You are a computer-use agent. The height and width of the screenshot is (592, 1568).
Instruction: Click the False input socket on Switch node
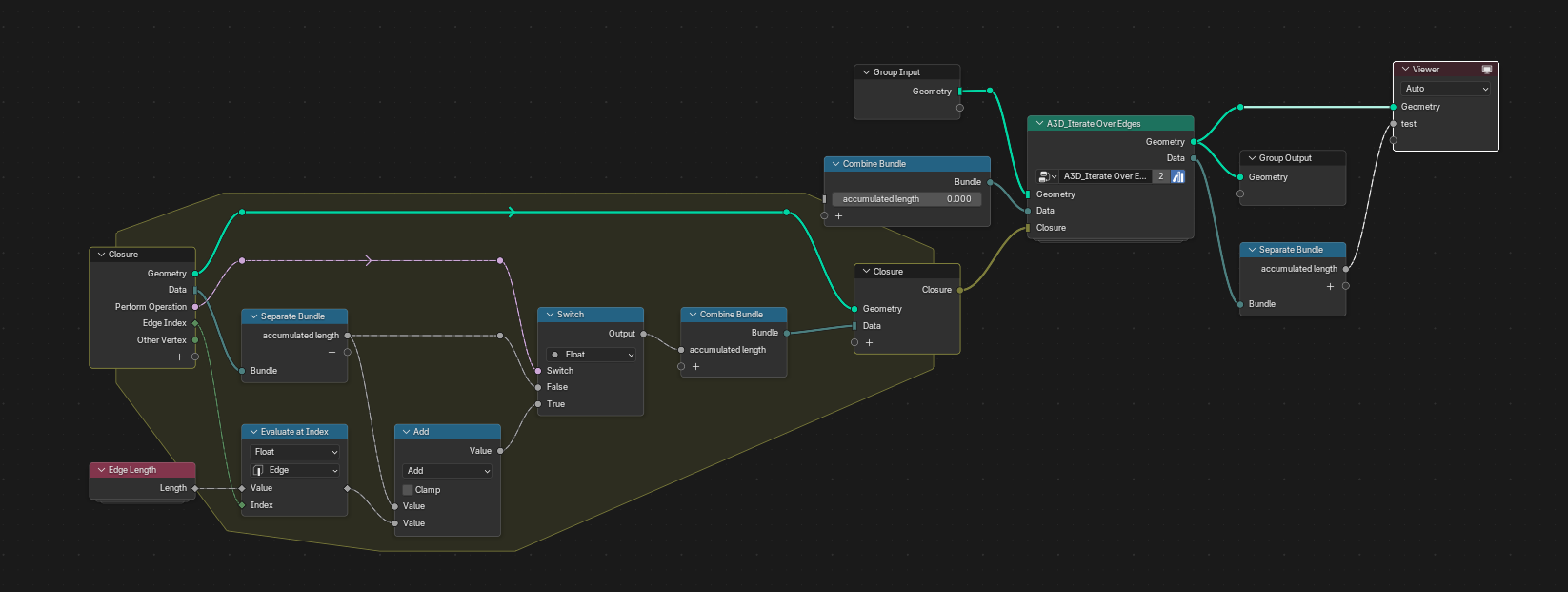coord(538,387)
